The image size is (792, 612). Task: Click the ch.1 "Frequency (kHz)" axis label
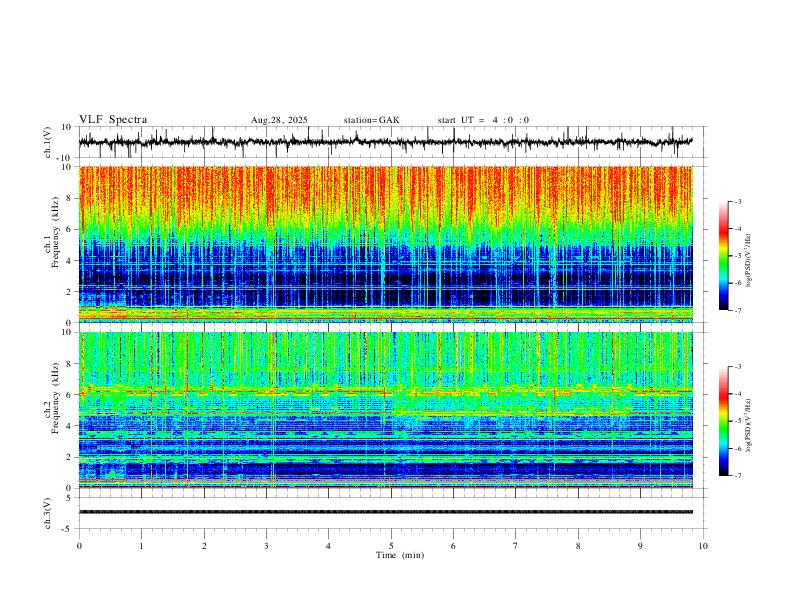pyautogui.click(x=55, y=232)
